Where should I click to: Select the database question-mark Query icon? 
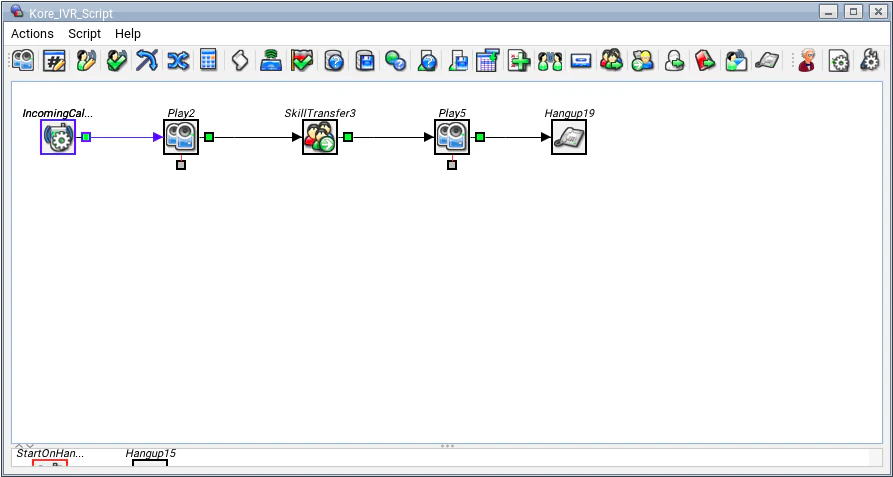334,60
